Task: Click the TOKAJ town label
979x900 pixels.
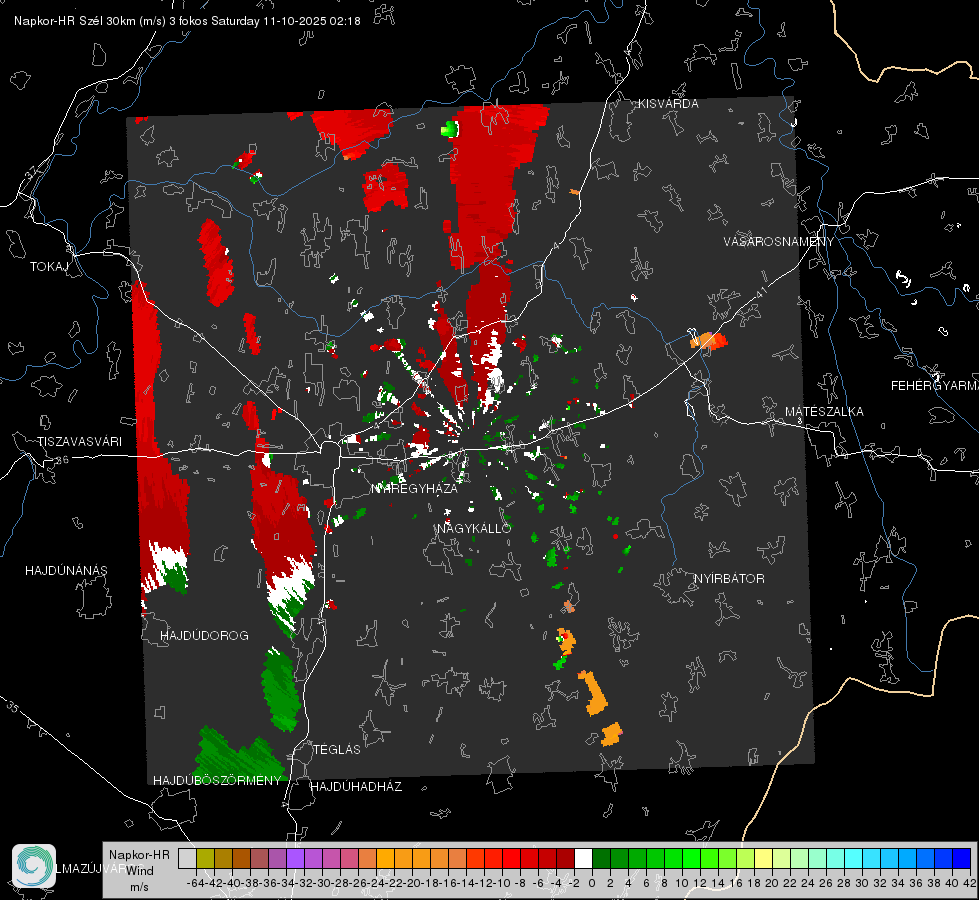Action: point(49,267)
